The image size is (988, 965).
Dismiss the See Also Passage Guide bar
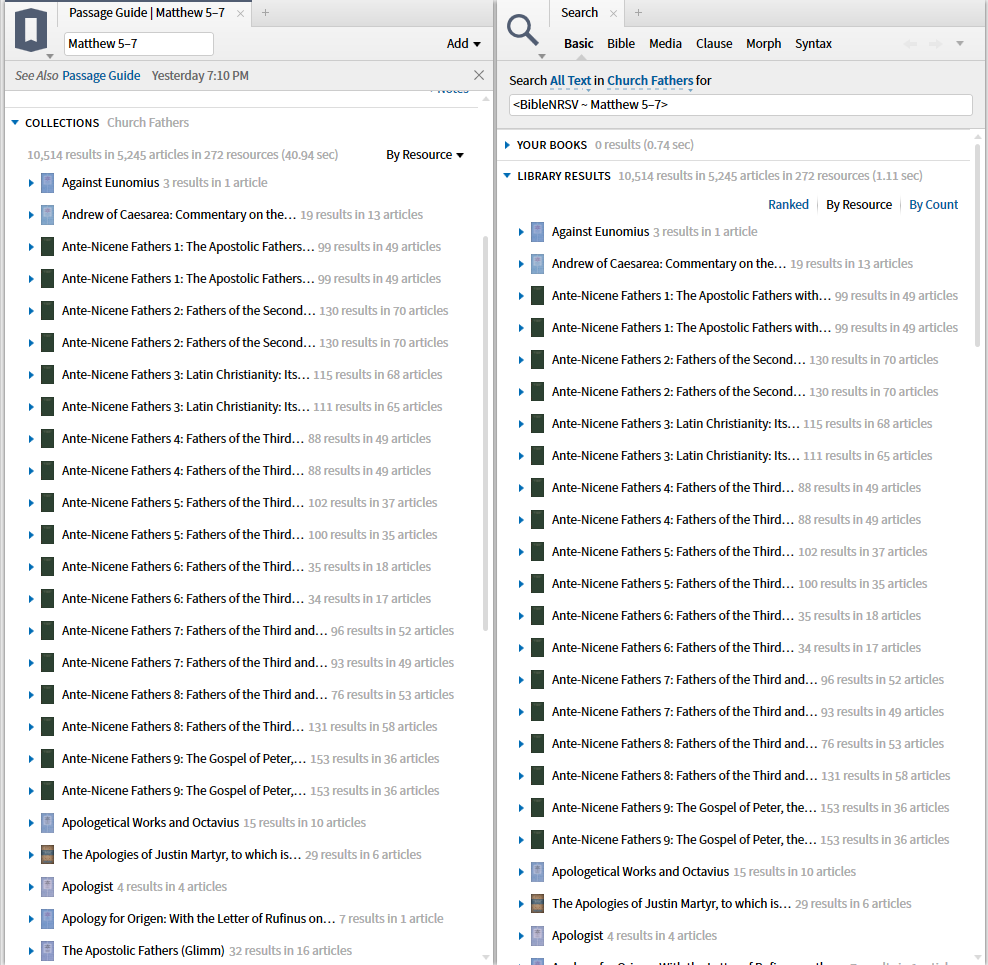(x=479, y=75)
